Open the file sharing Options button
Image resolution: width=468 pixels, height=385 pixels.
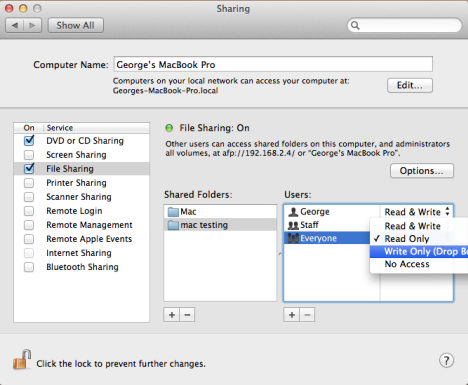(x=422, y=171)
